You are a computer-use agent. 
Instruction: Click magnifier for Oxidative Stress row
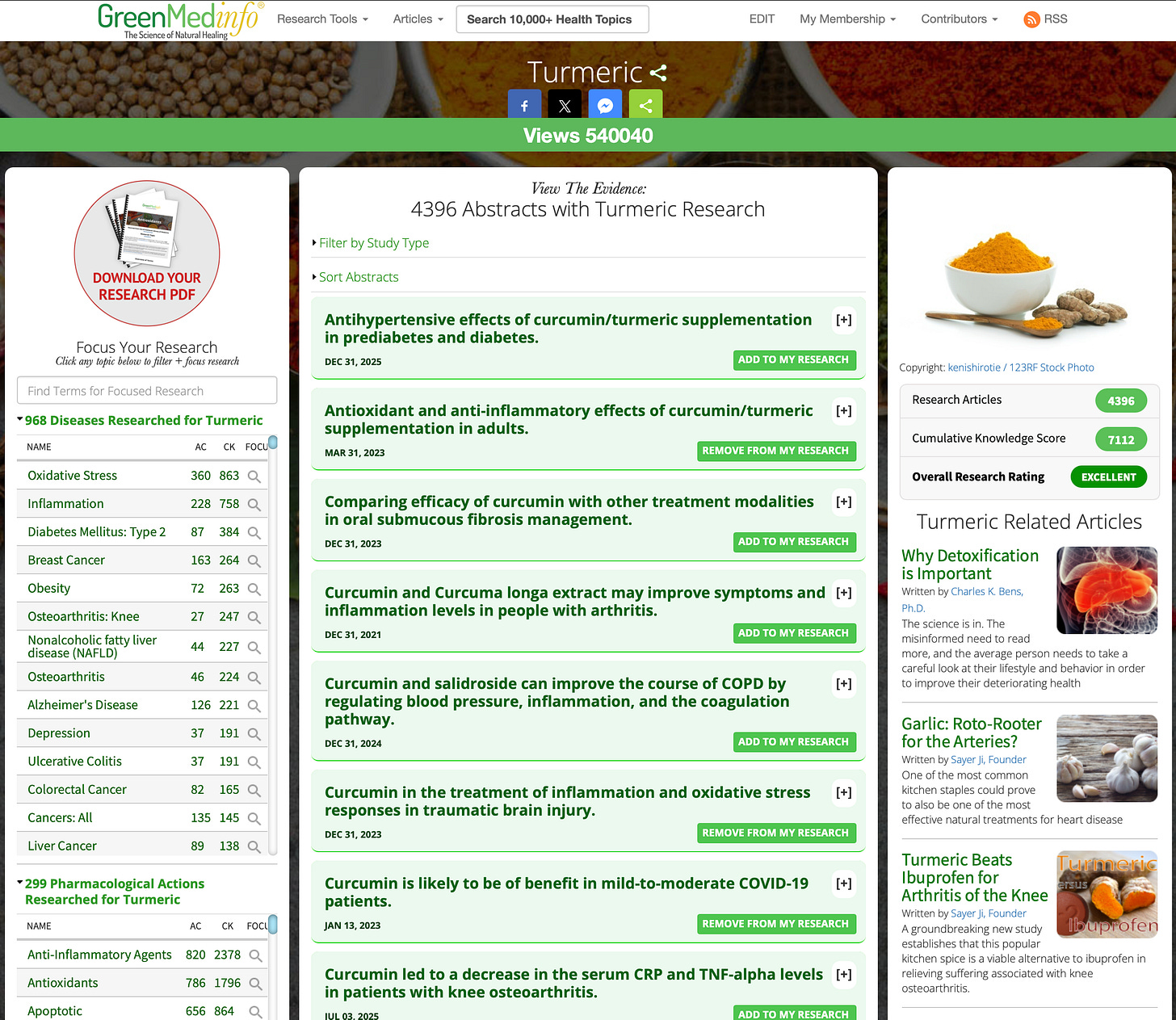tap(254, 476)
